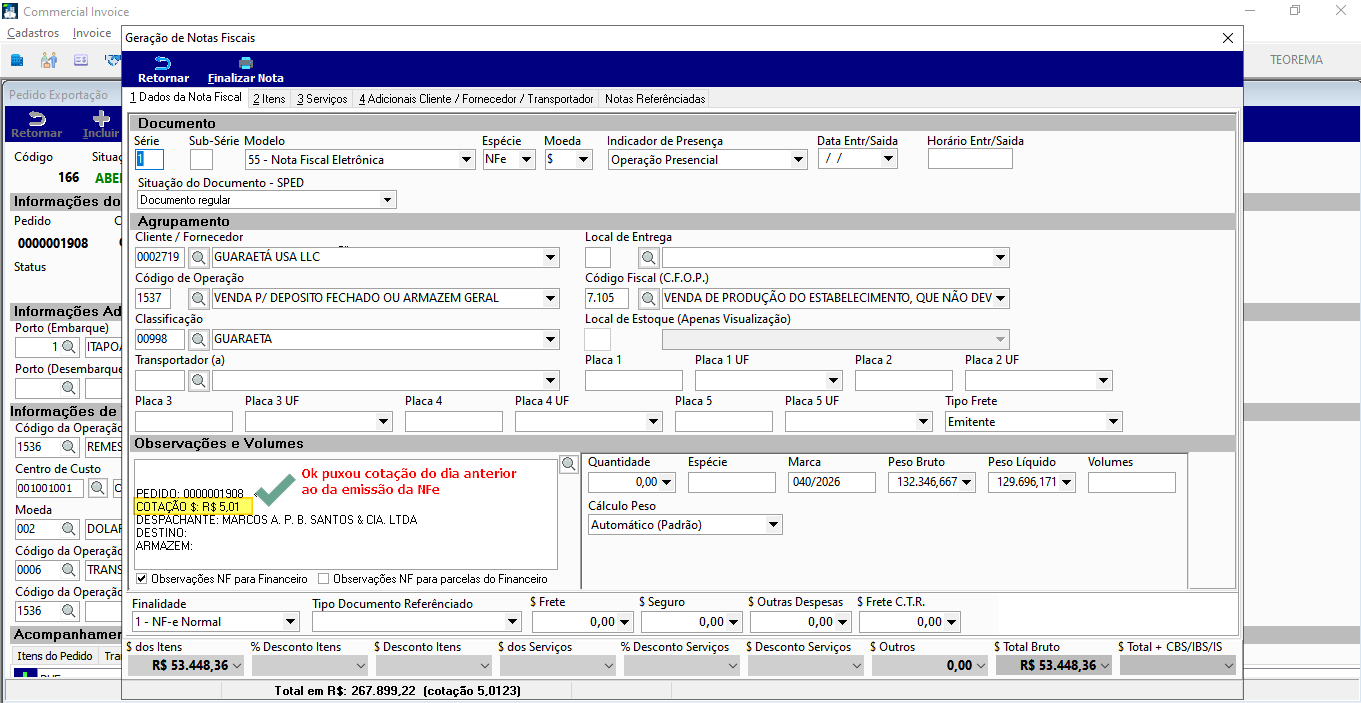
Task: Open Transportador search magnifier
Action: click(198, 380)
